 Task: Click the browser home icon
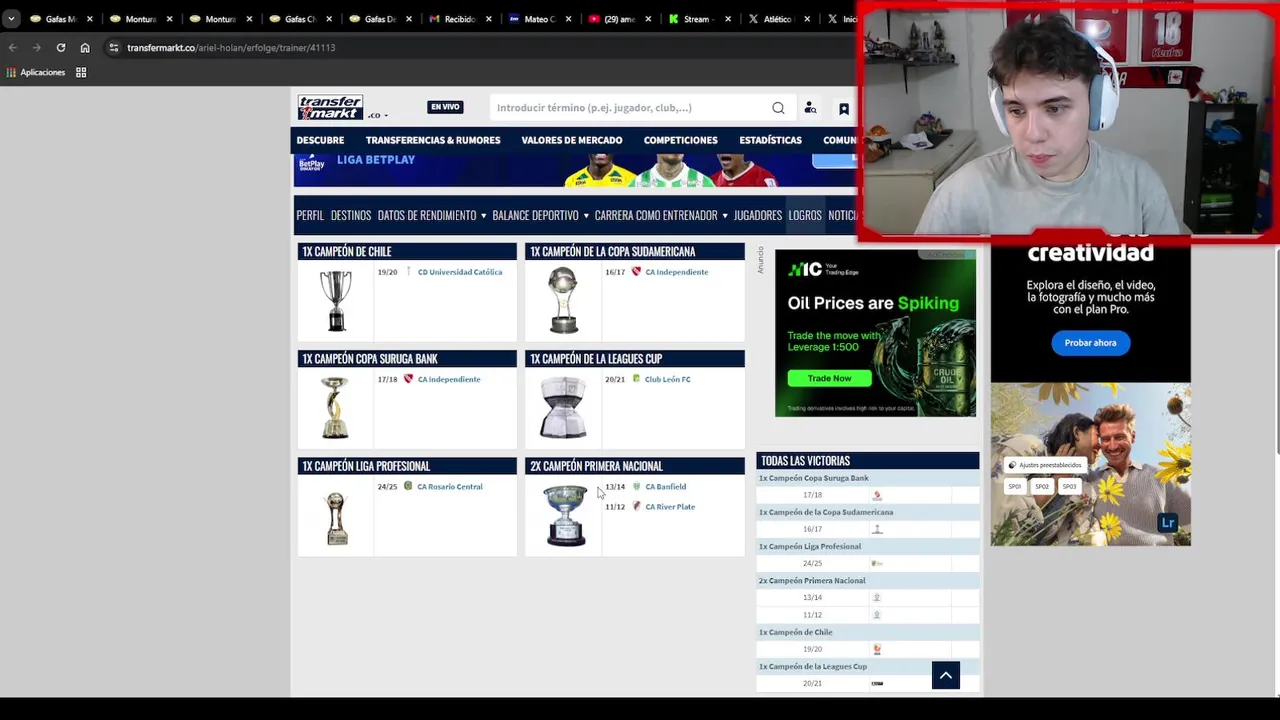85,47
